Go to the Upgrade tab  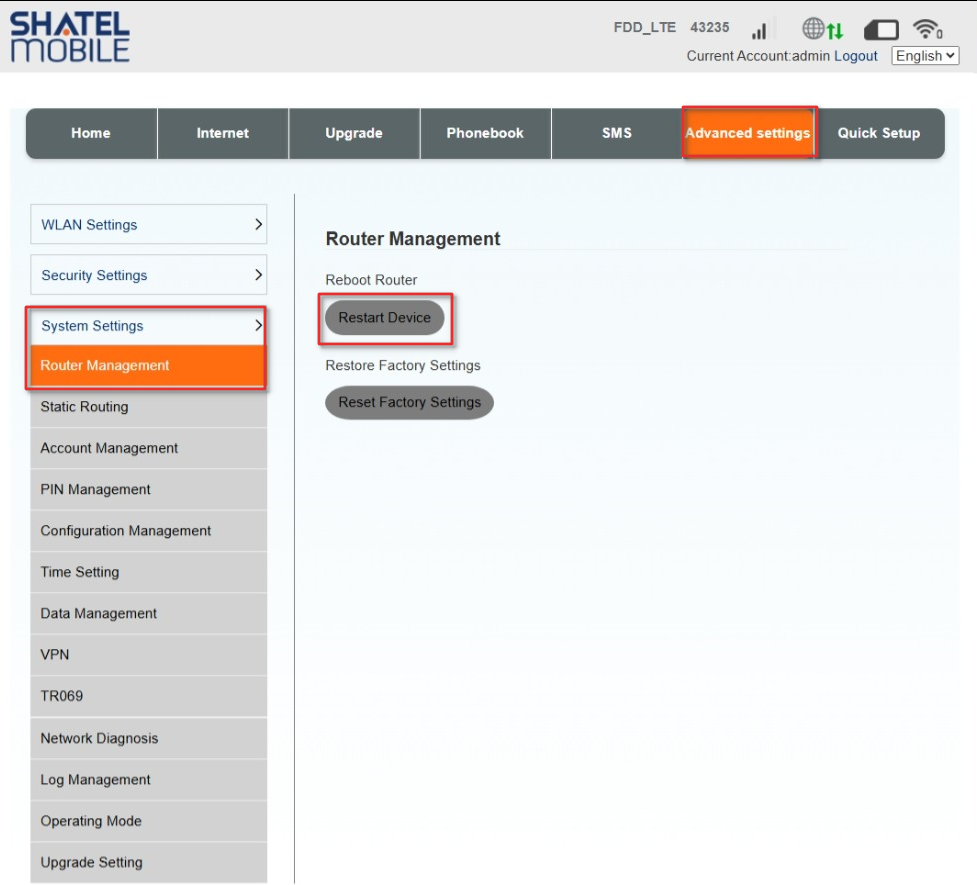coord(354,133)
